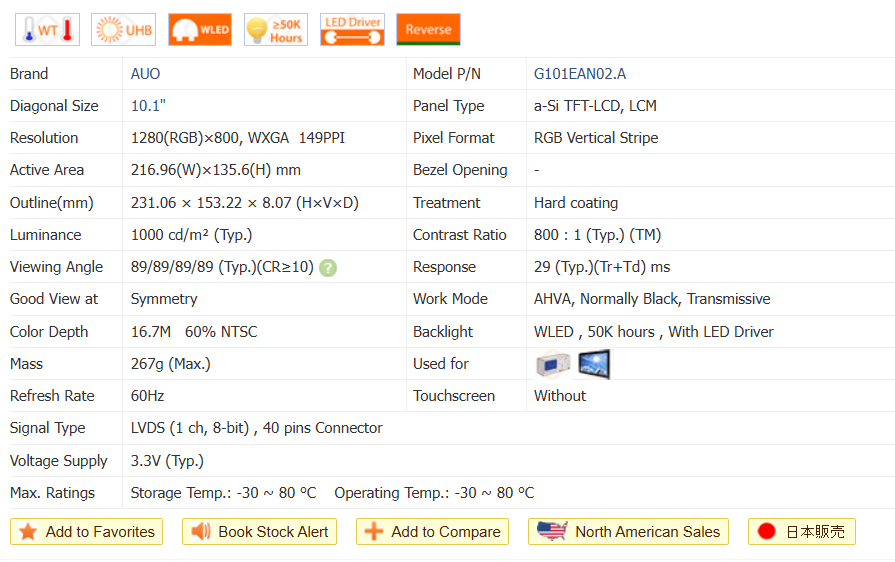The width and height of the screenshot is (895, 562).
Task: Click the Add to Compare button
Action: 432,532
